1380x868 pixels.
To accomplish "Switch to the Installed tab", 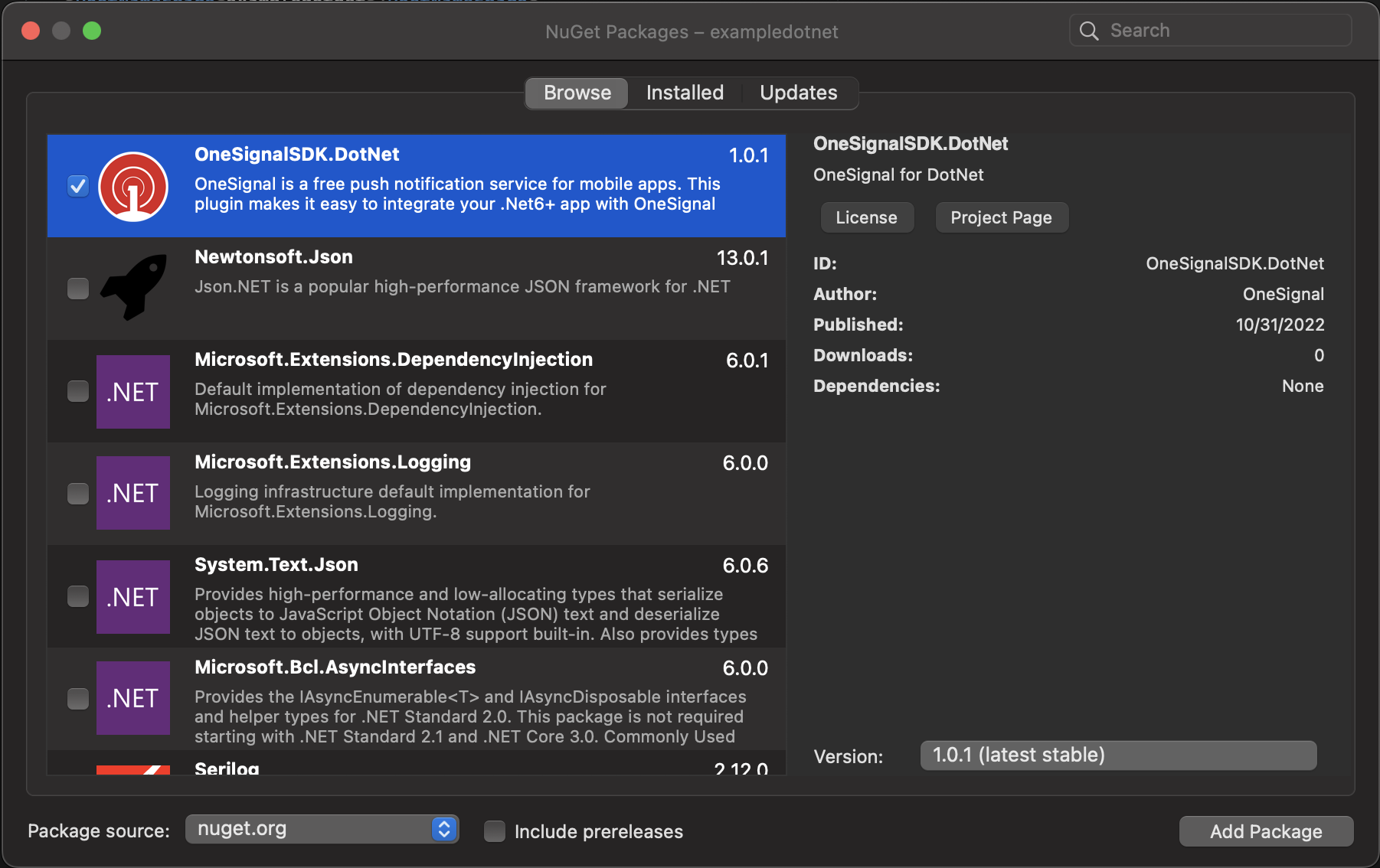I will (x=685, y=93).
